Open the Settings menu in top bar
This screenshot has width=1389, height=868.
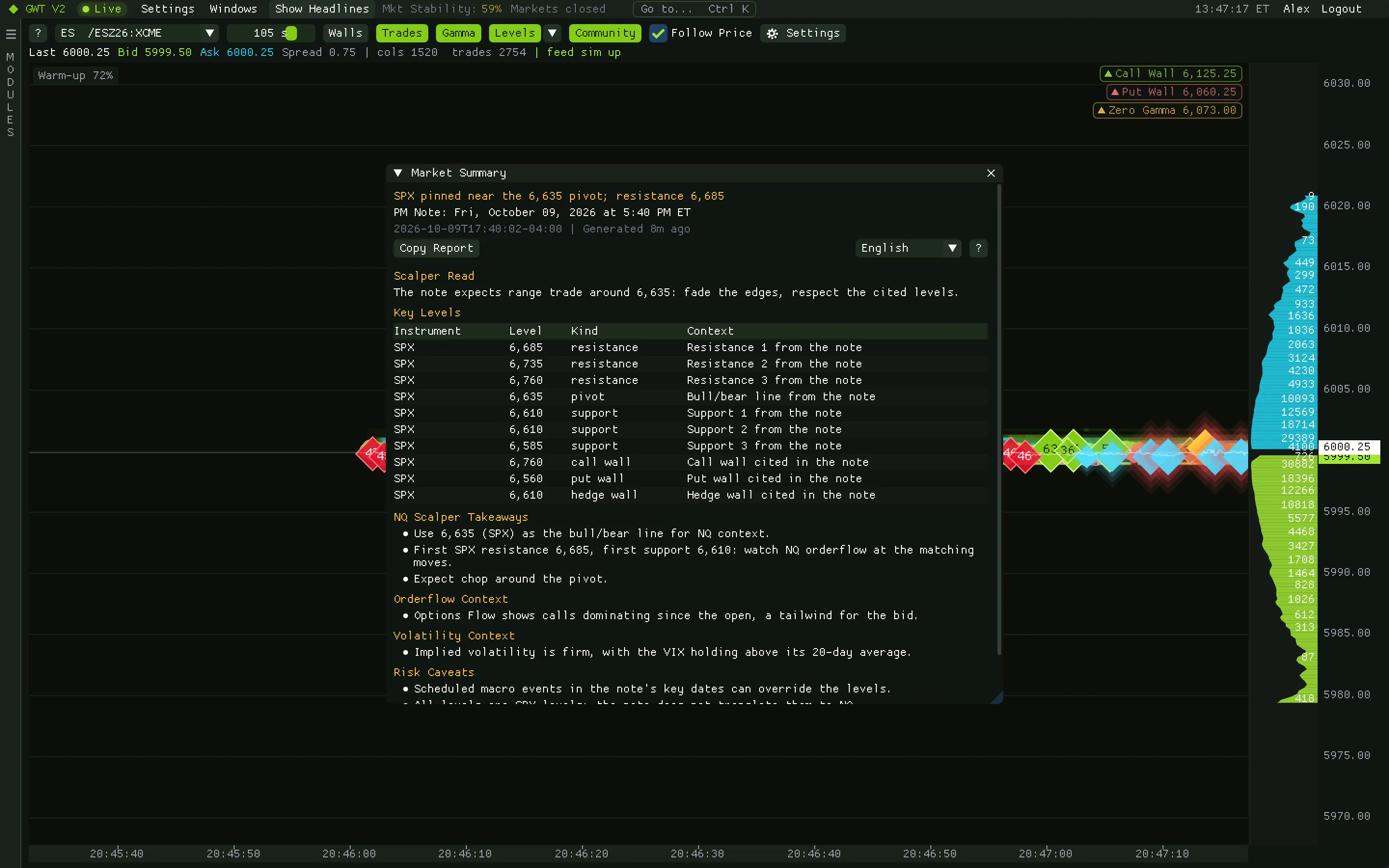click(x=168, y=9)
